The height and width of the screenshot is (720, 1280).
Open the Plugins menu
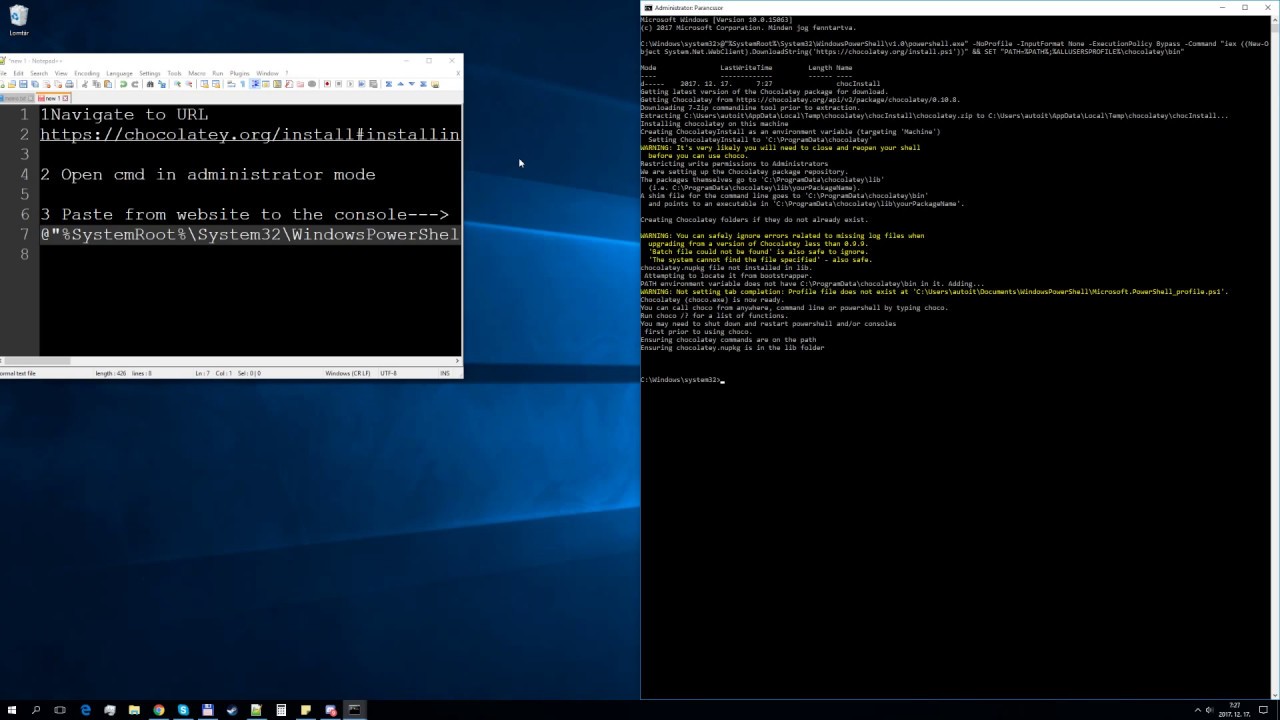click(240, 73)
